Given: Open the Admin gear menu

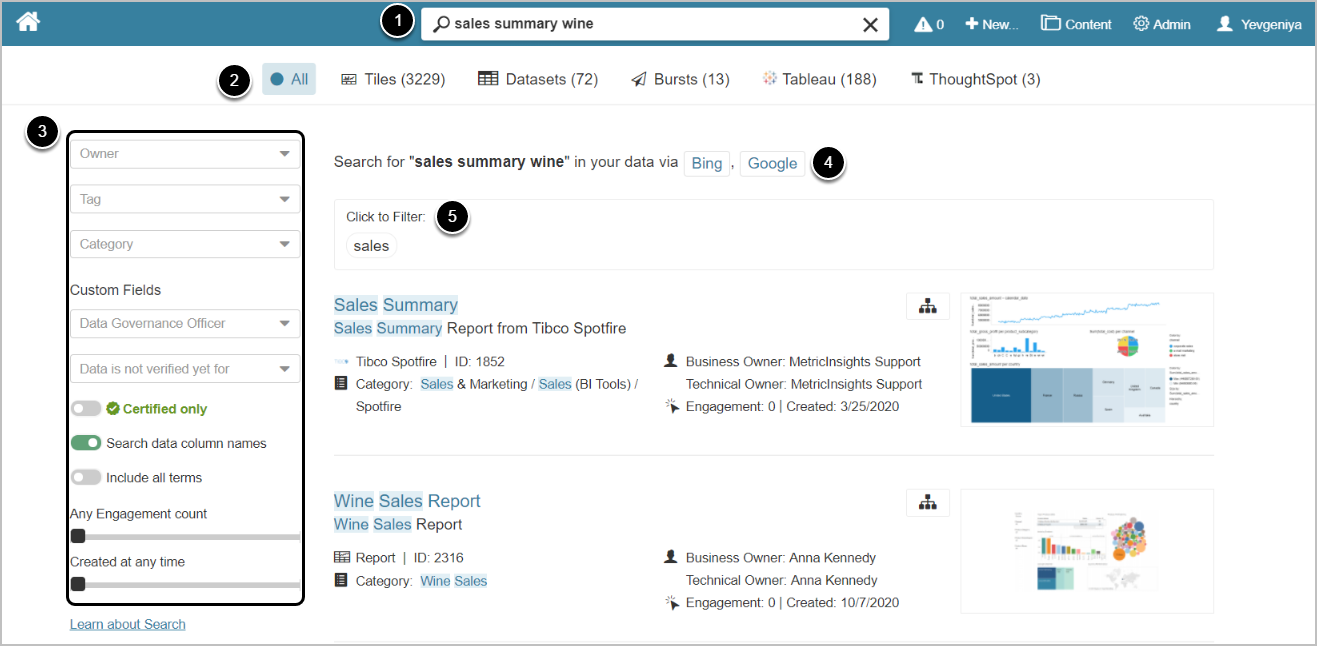Looking at the screenshot, I should pos(1161,24).
